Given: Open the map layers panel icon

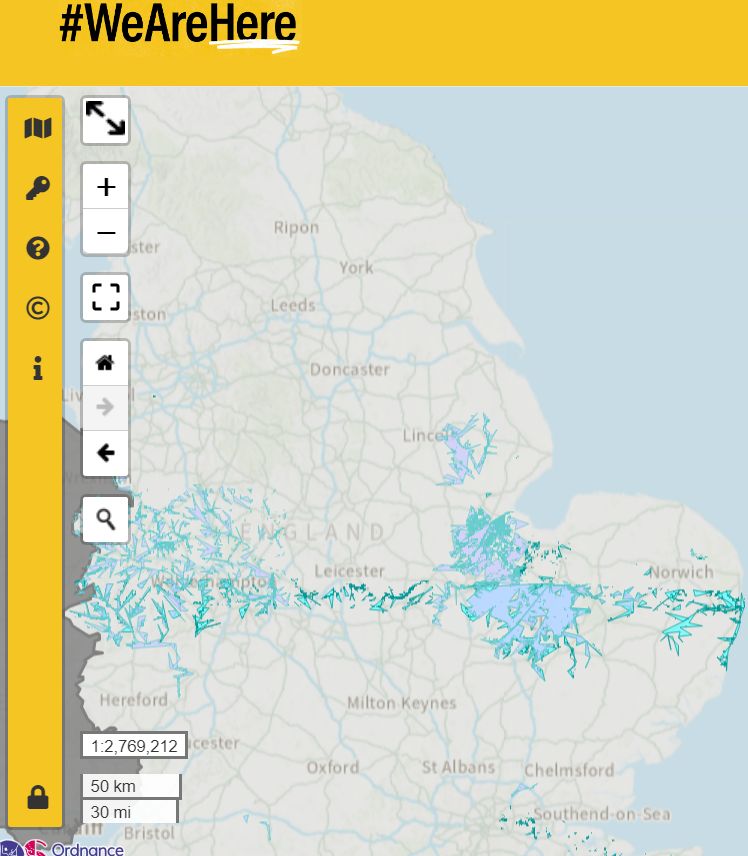Looking at the screenshot, I should [x=38, y=128].
